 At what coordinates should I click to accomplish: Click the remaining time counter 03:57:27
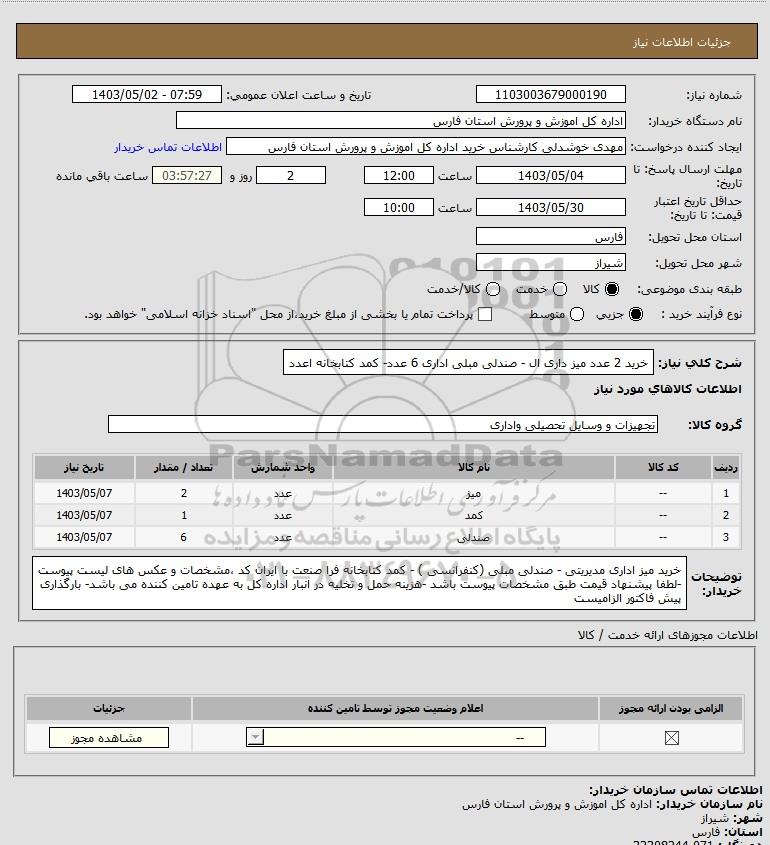pyautogui.click(x=187, y=175)
